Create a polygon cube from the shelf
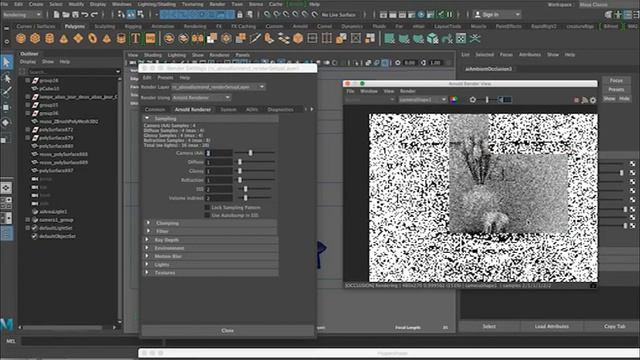The height and width of the screenshot is (360, 640). [x=35, y=39]
